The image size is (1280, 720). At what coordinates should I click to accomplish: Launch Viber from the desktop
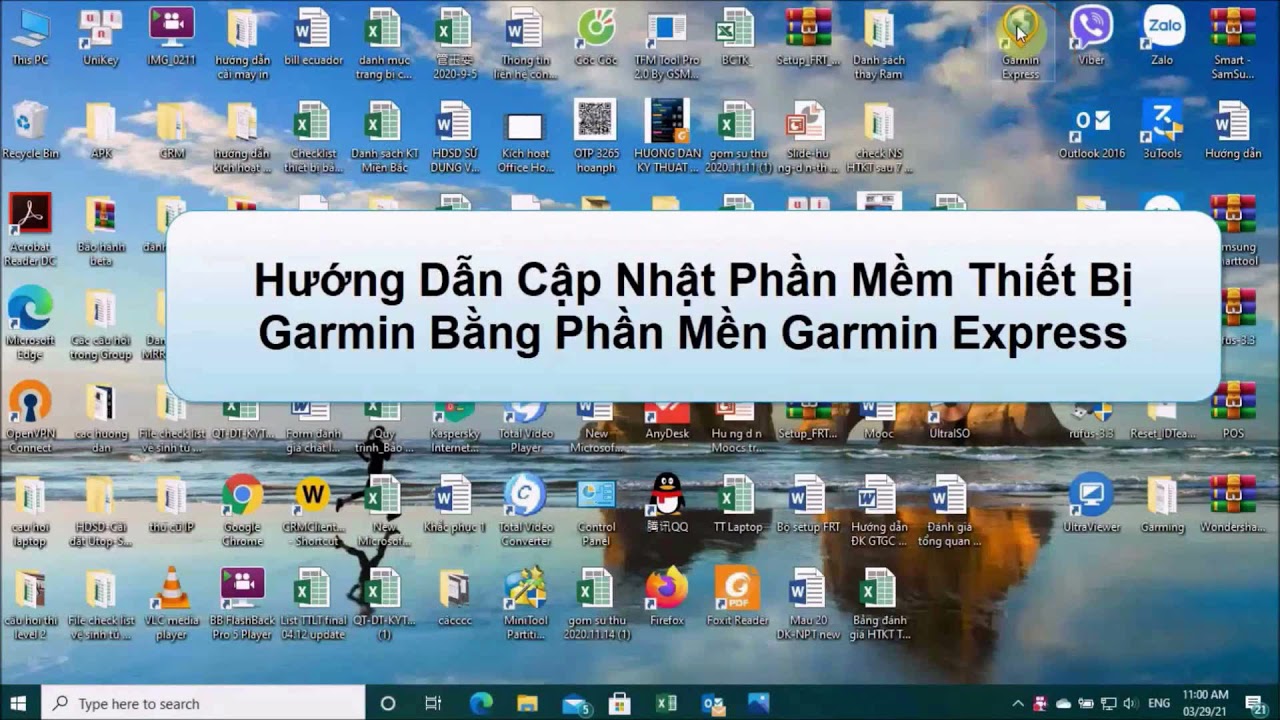click(1091, 37)
